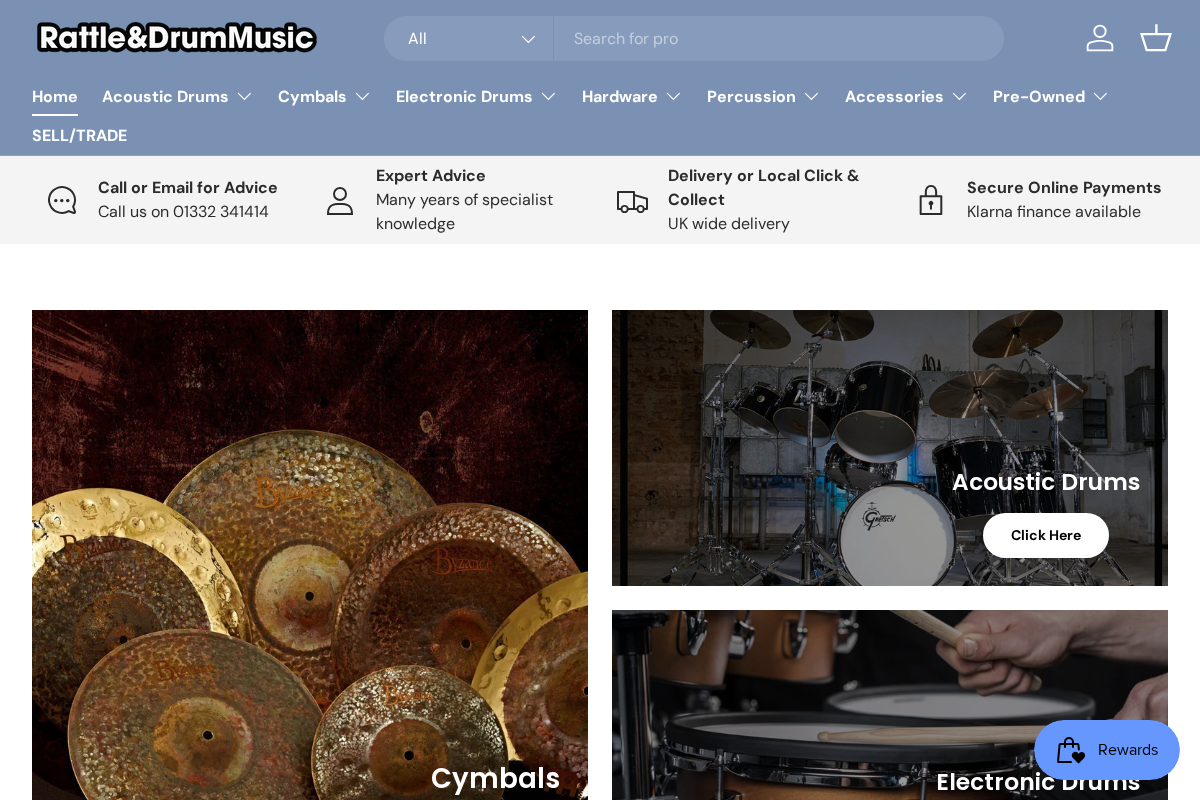The width and height of the screenshot is (1200, 800).
Task: Open the Cymbals dropdown chevron
Action: point(362,97)
